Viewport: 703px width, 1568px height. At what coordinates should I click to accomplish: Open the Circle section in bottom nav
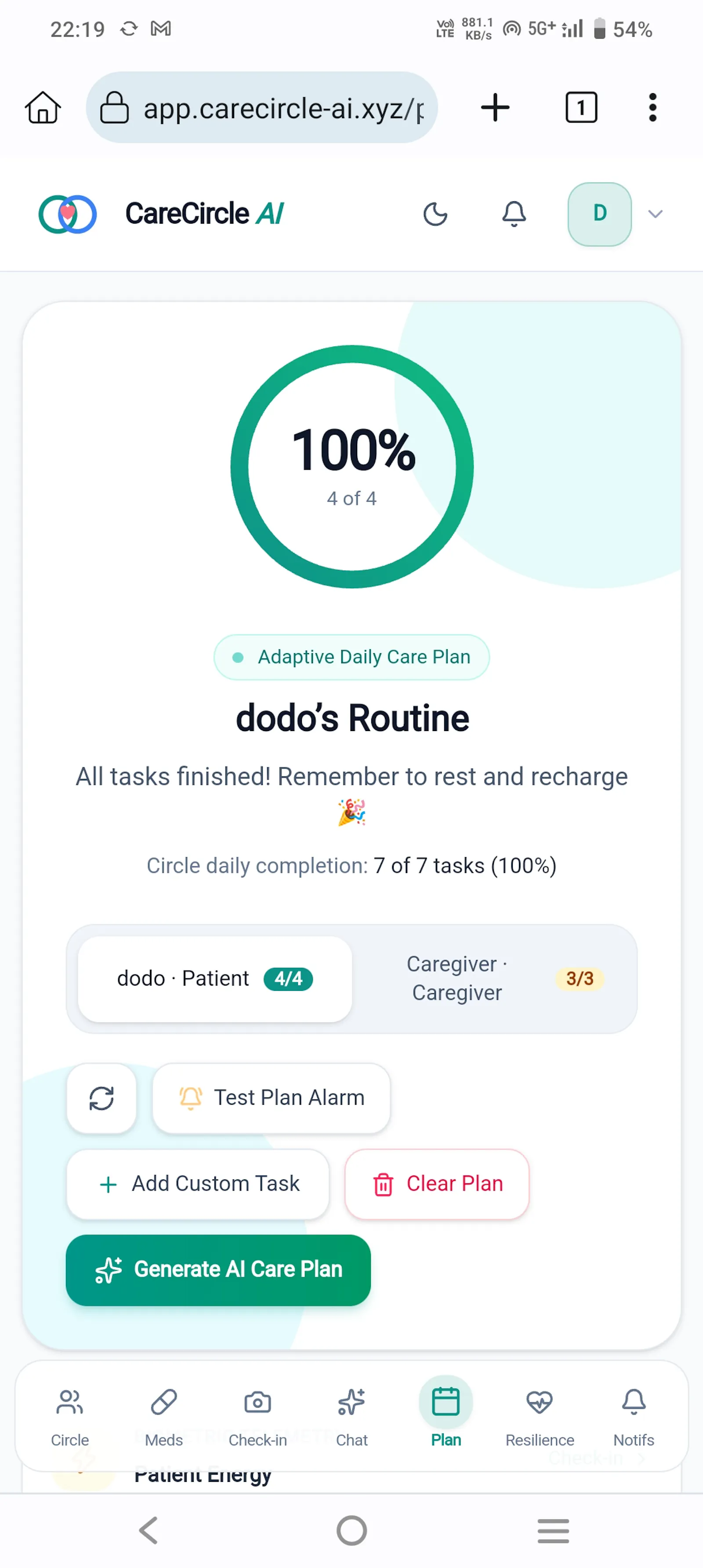coord(70,1416)
